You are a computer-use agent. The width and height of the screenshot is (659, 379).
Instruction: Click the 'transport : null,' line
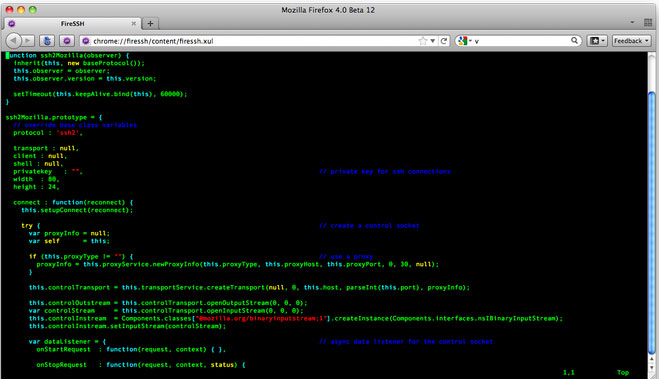(x=46, y=148)
